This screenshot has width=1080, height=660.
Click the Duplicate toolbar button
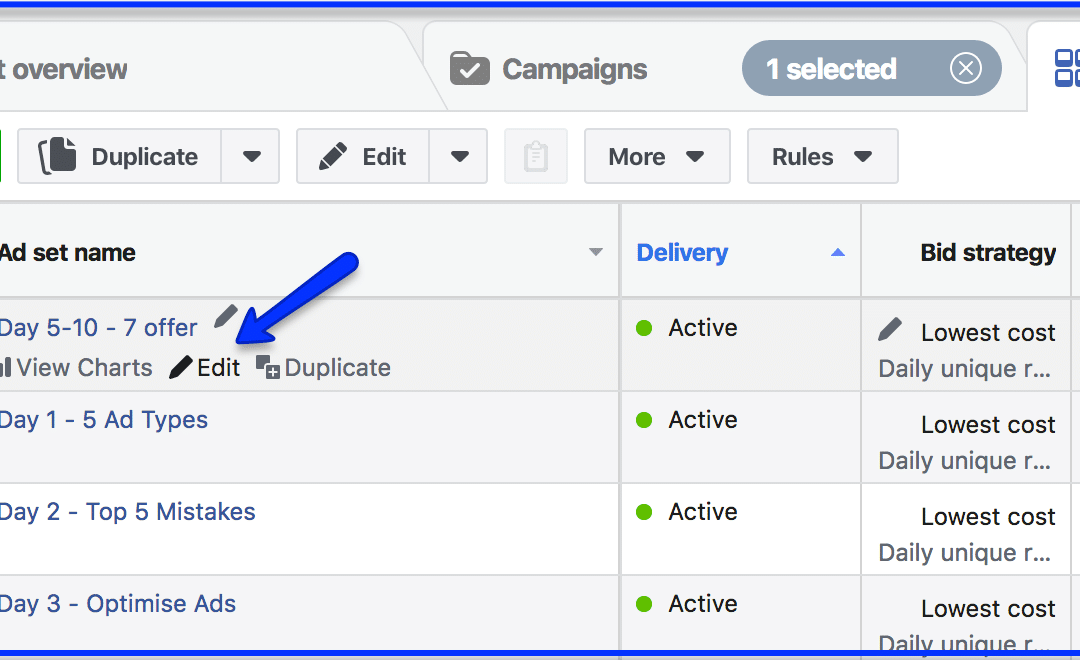pos(119,156)
